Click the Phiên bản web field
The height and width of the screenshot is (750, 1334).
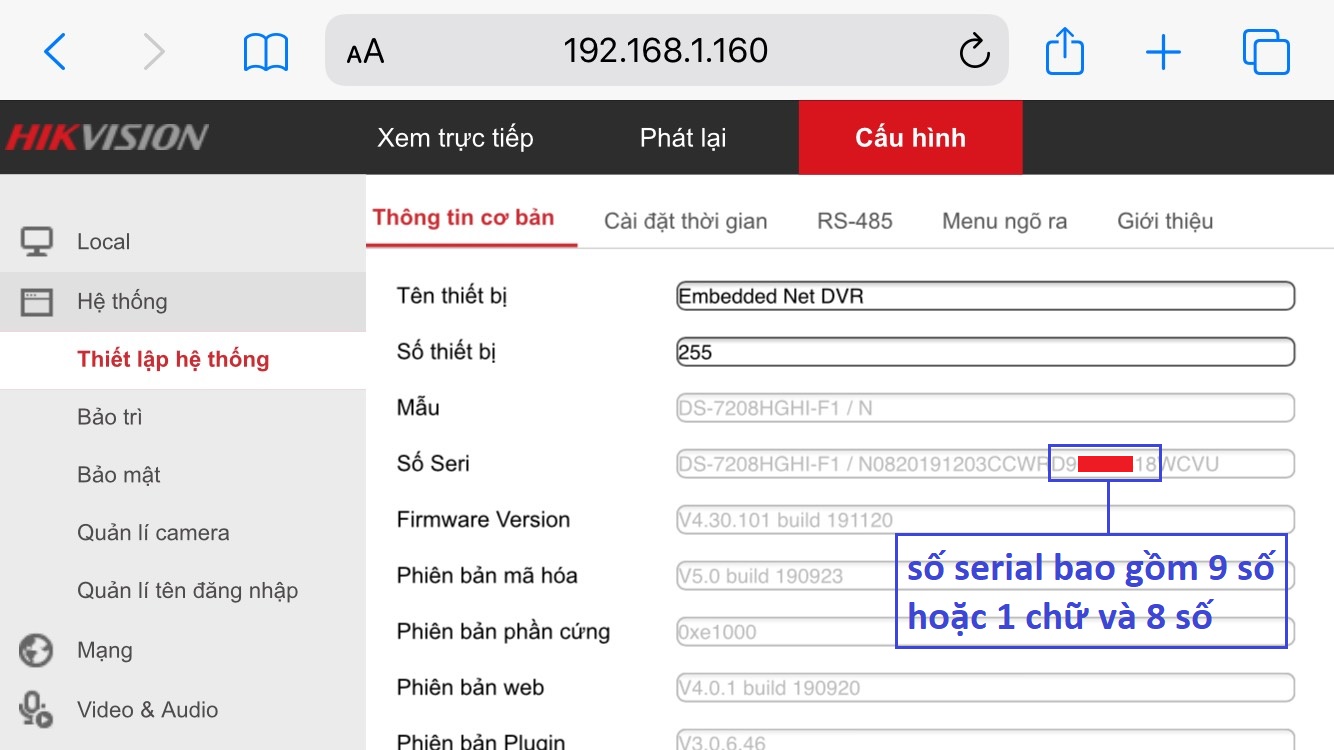(985, 688)
